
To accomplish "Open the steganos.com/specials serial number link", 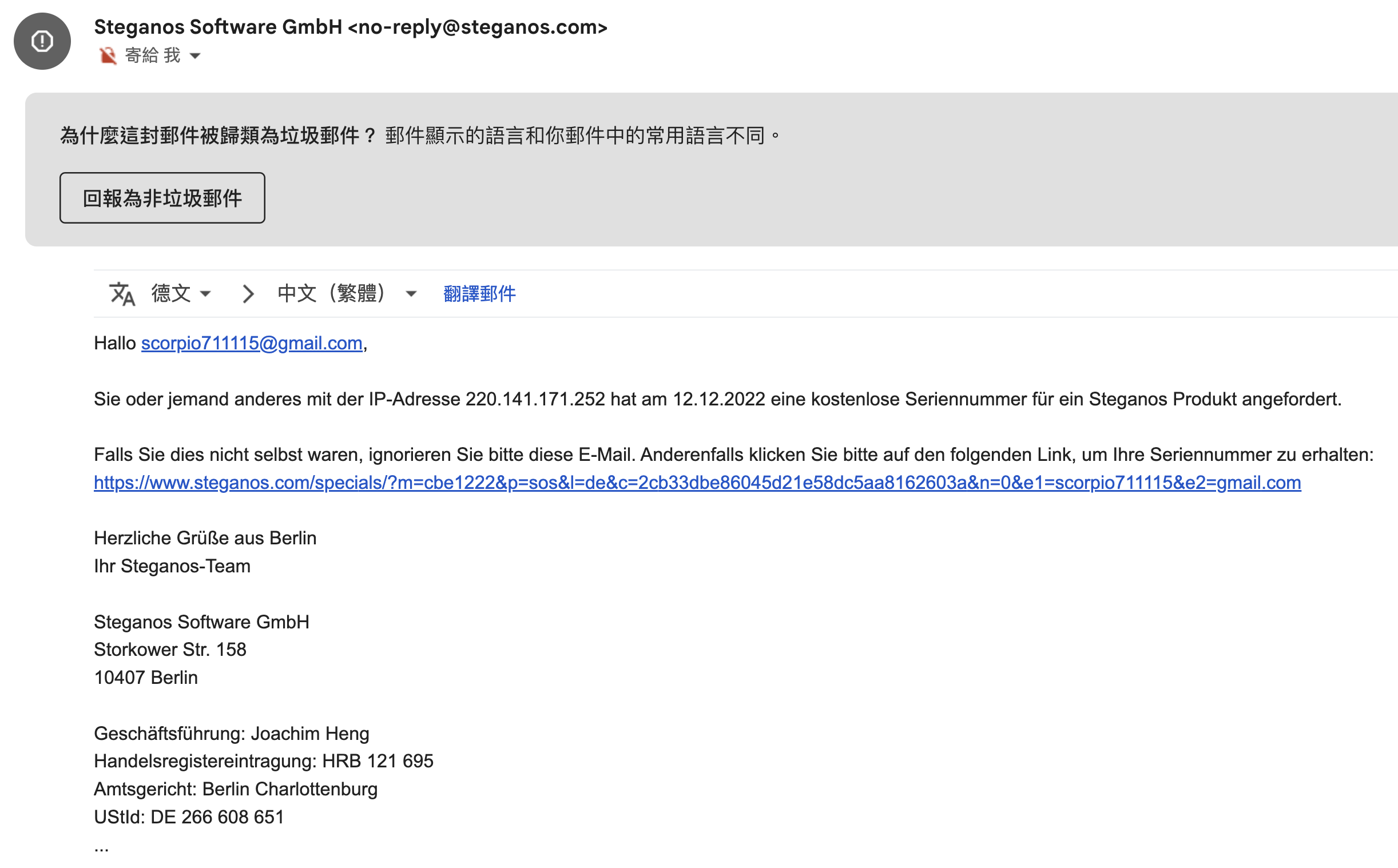I will click(697, 483).
